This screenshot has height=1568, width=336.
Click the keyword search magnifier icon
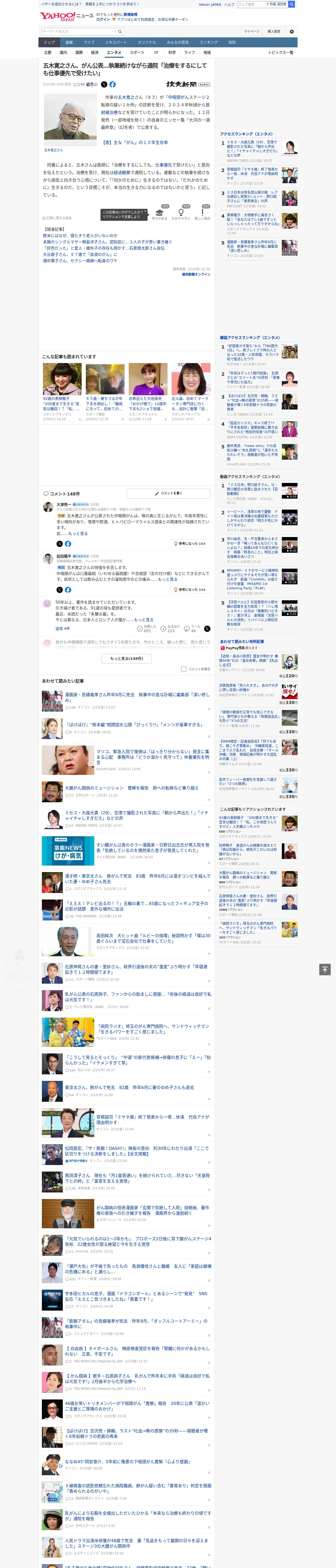pyautogui.click(x=120, y=32)
